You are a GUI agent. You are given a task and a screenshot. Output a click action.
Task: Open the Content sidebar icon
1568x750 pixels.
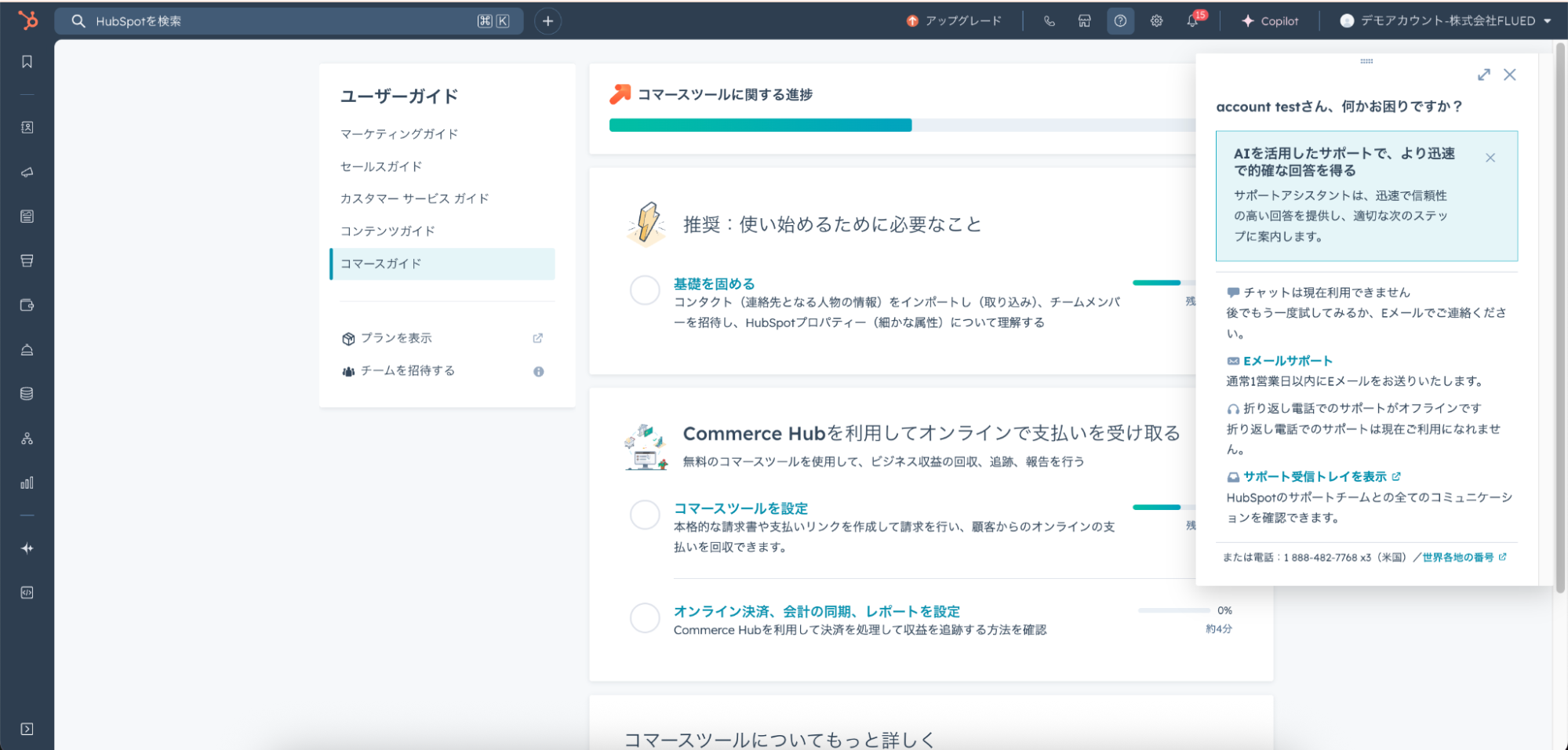click(27, 216)
